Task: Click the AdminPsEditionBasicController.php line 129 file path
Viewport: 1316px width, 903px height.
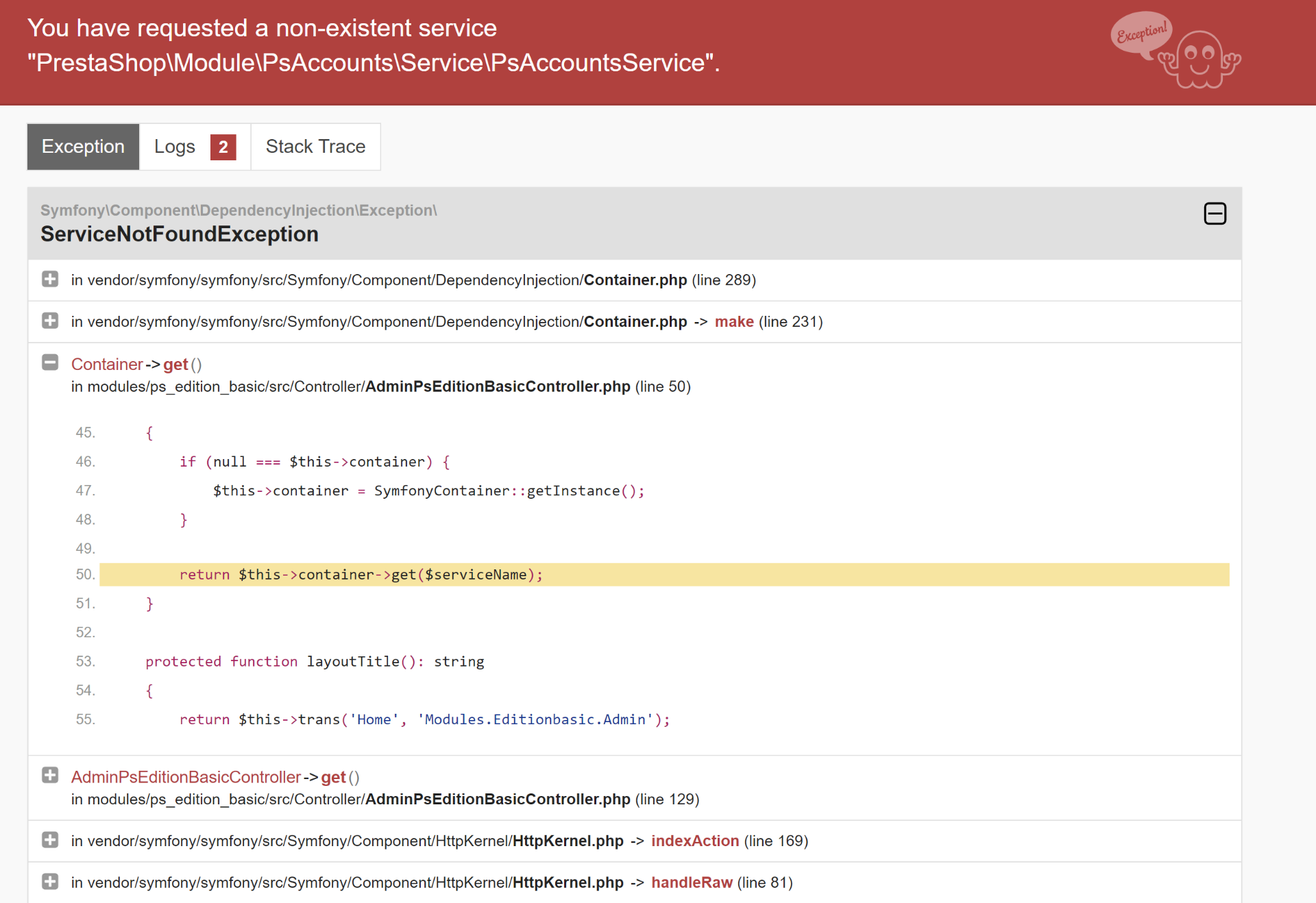Action: pyautogui.click(x=385, y=800)
